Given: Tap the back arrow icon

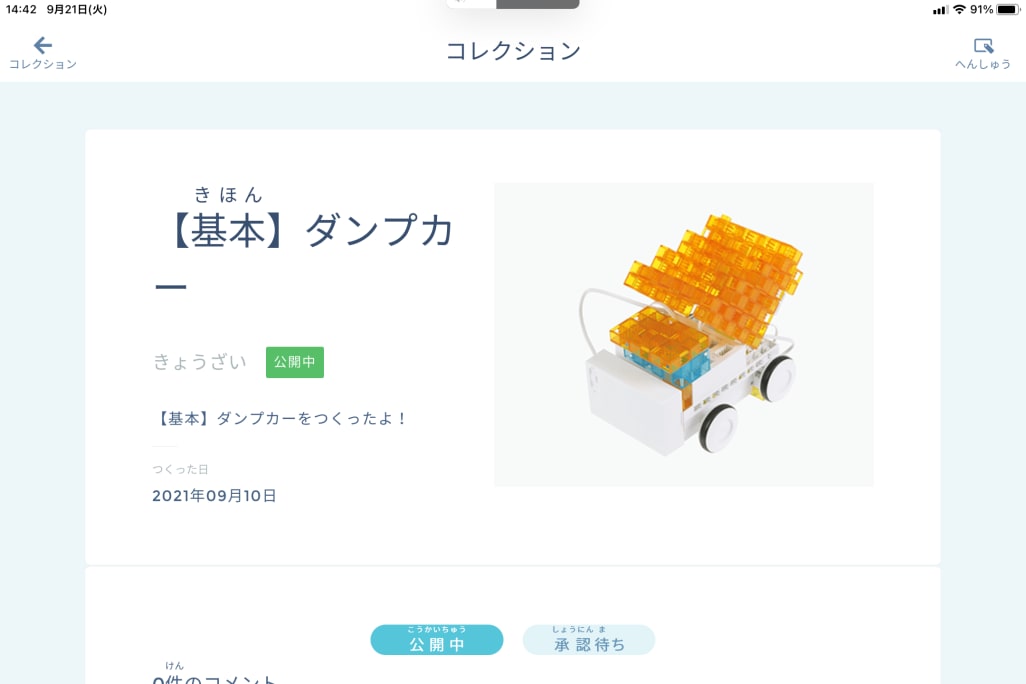Looking at the screenshot, I should (x=43, y=45).
